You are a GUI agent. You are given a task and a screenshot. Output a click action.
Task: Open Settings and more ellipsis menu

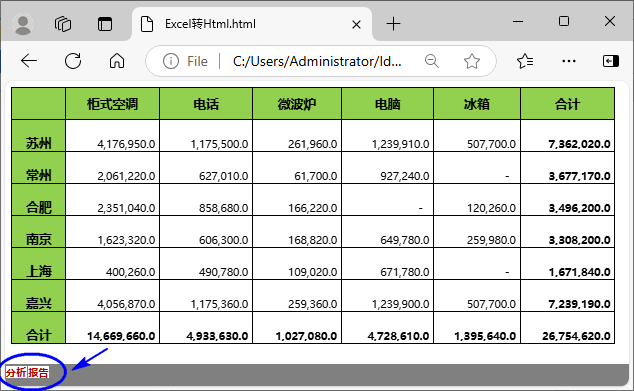(568, 61)
